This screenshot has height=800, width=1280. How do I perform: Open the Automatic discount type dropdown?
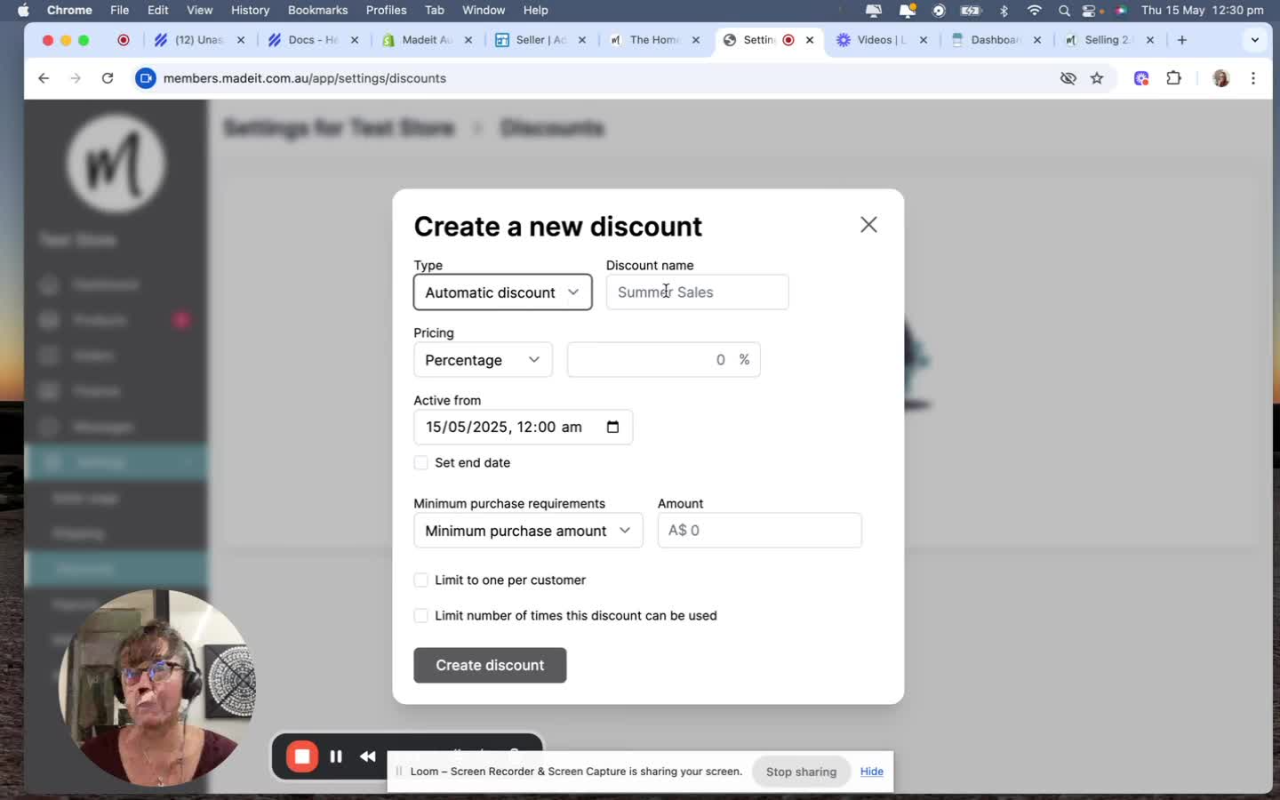pos(503,292)
